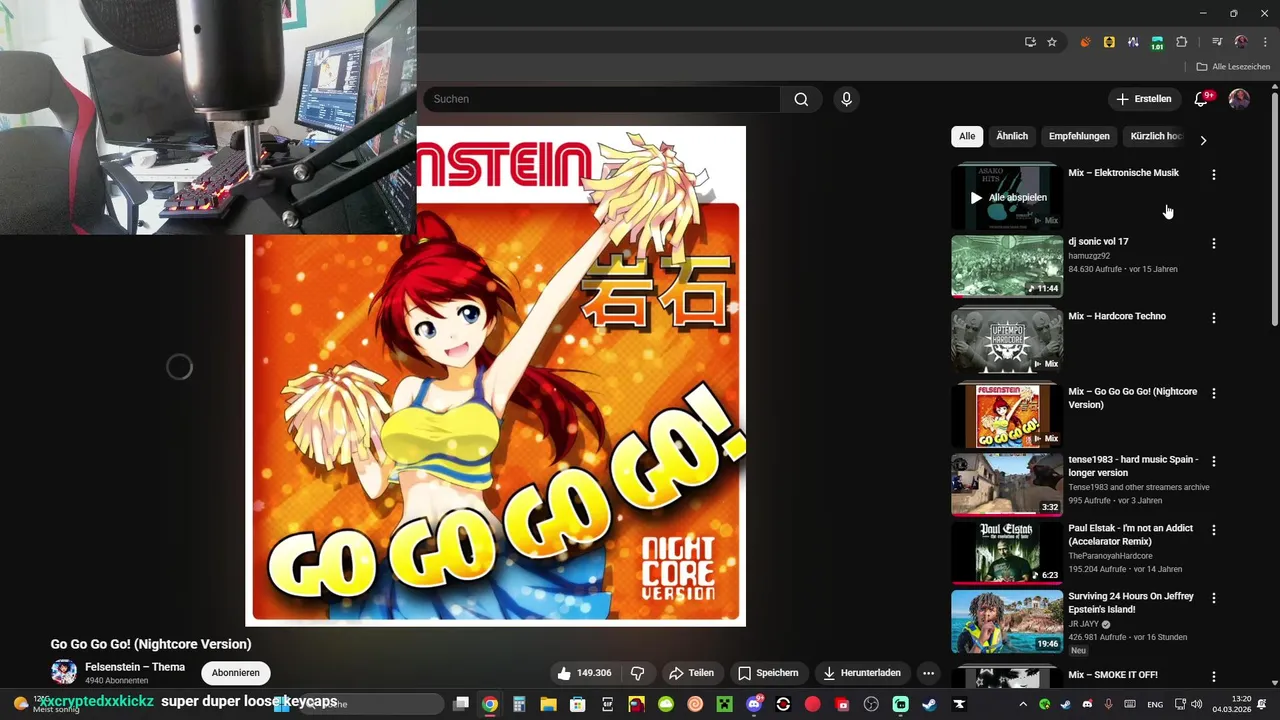This screenshot has width=1280, height=720.
Task: Open Chrome three-dot menu
Action: (x=1265, y=42)
